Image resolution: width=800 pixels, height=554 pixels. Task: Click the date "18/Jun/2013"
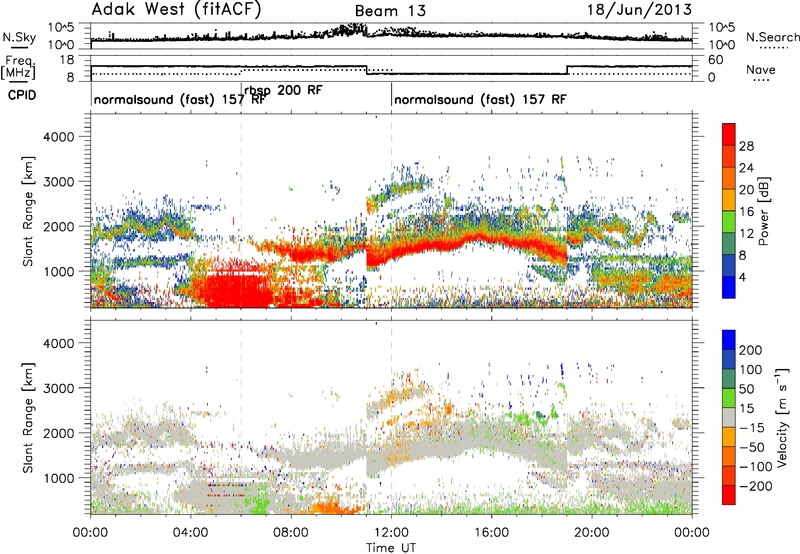[x=639, y=10]
